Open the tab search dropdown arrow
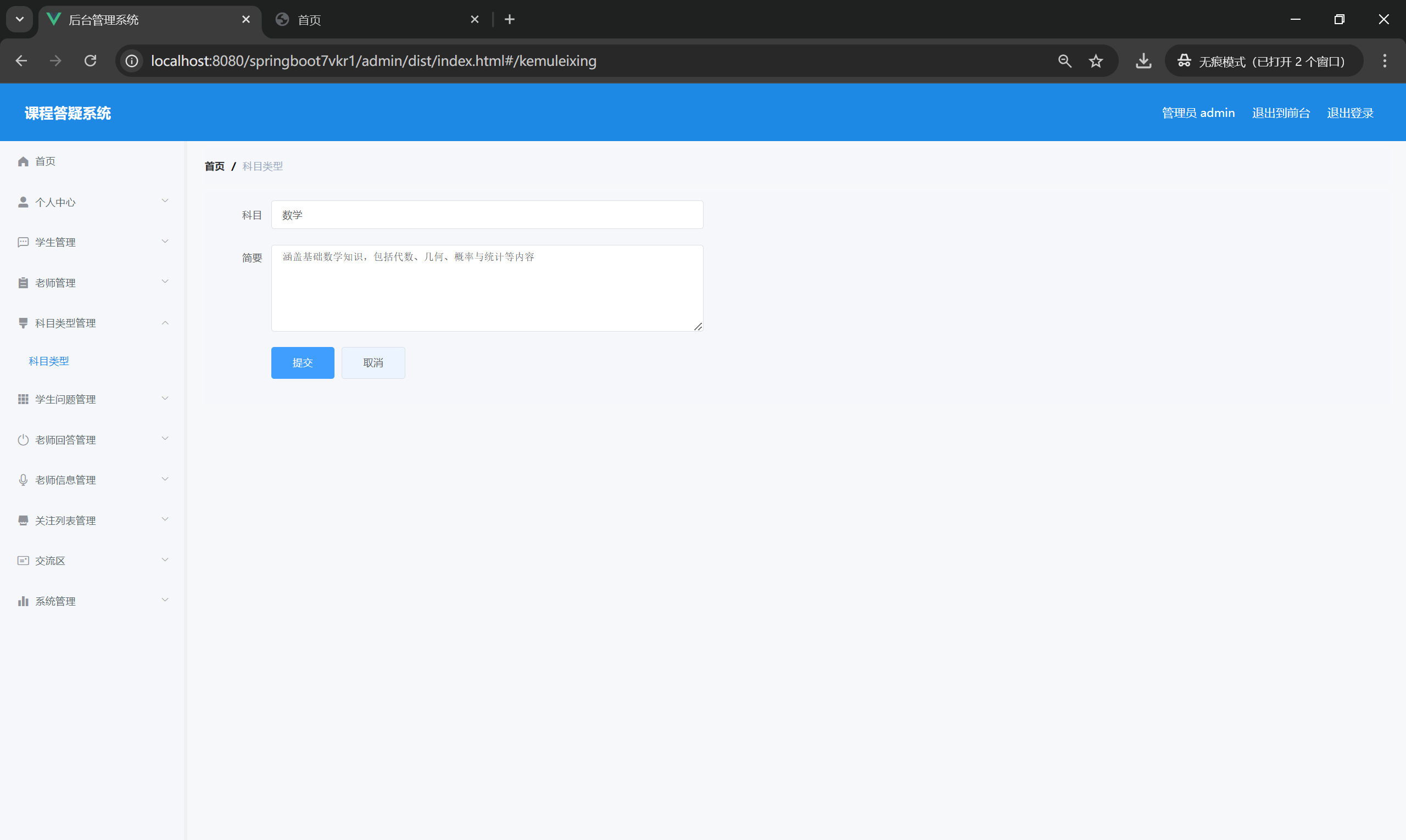1406x840 pixels. [x=20, y=20]
